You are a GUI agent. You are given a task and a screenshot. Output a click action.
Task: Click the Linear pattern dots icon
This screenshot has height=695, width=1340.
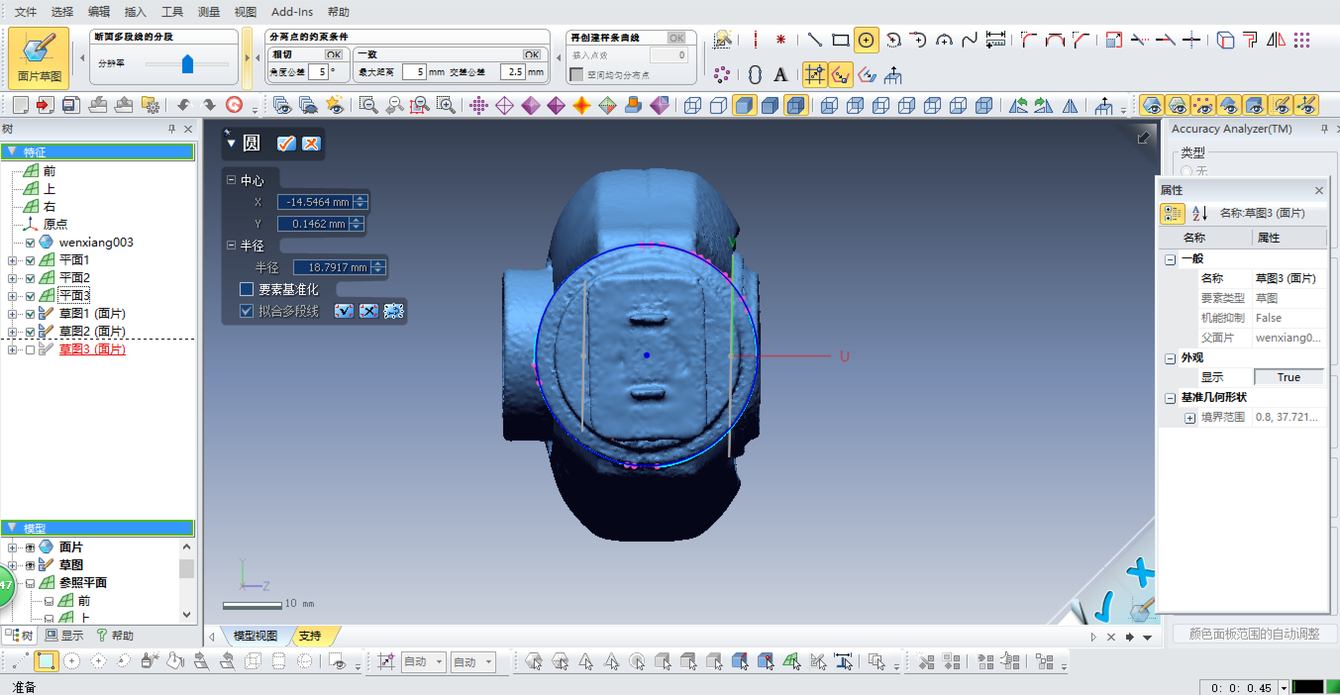(1302, 40)
